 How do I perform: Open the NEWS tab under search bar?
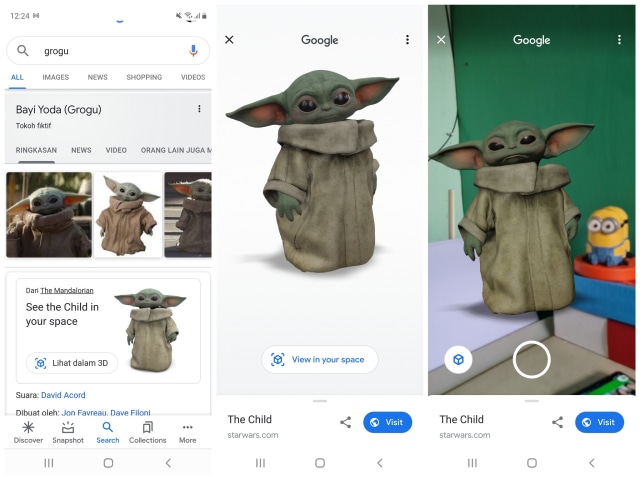click(x=98, y=77)
